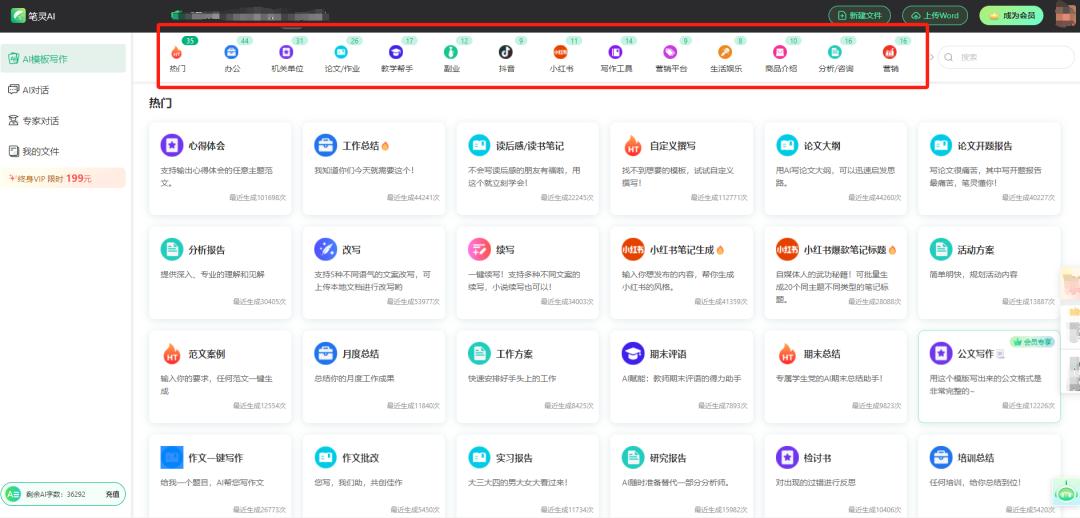Open AI模板写作 in the sidebar
1080x518 pixels.
coord(63,59)
